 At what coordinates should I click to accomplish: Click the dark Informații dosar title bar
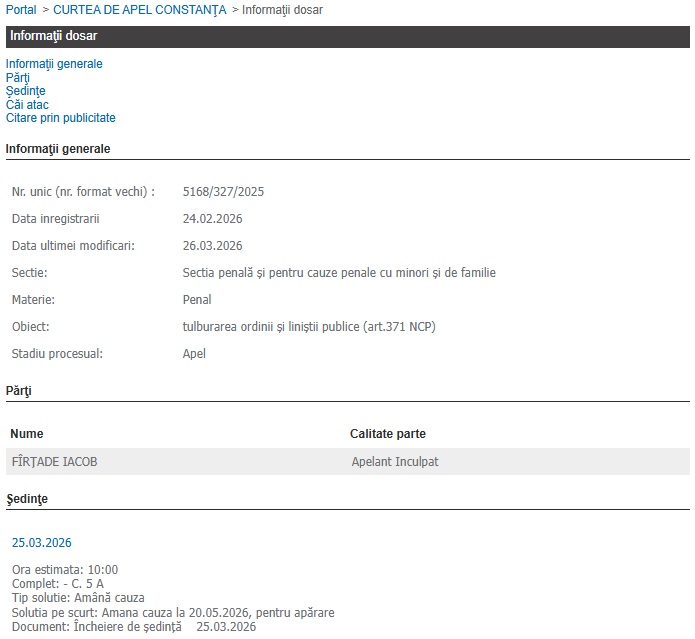tap(347, 37)
